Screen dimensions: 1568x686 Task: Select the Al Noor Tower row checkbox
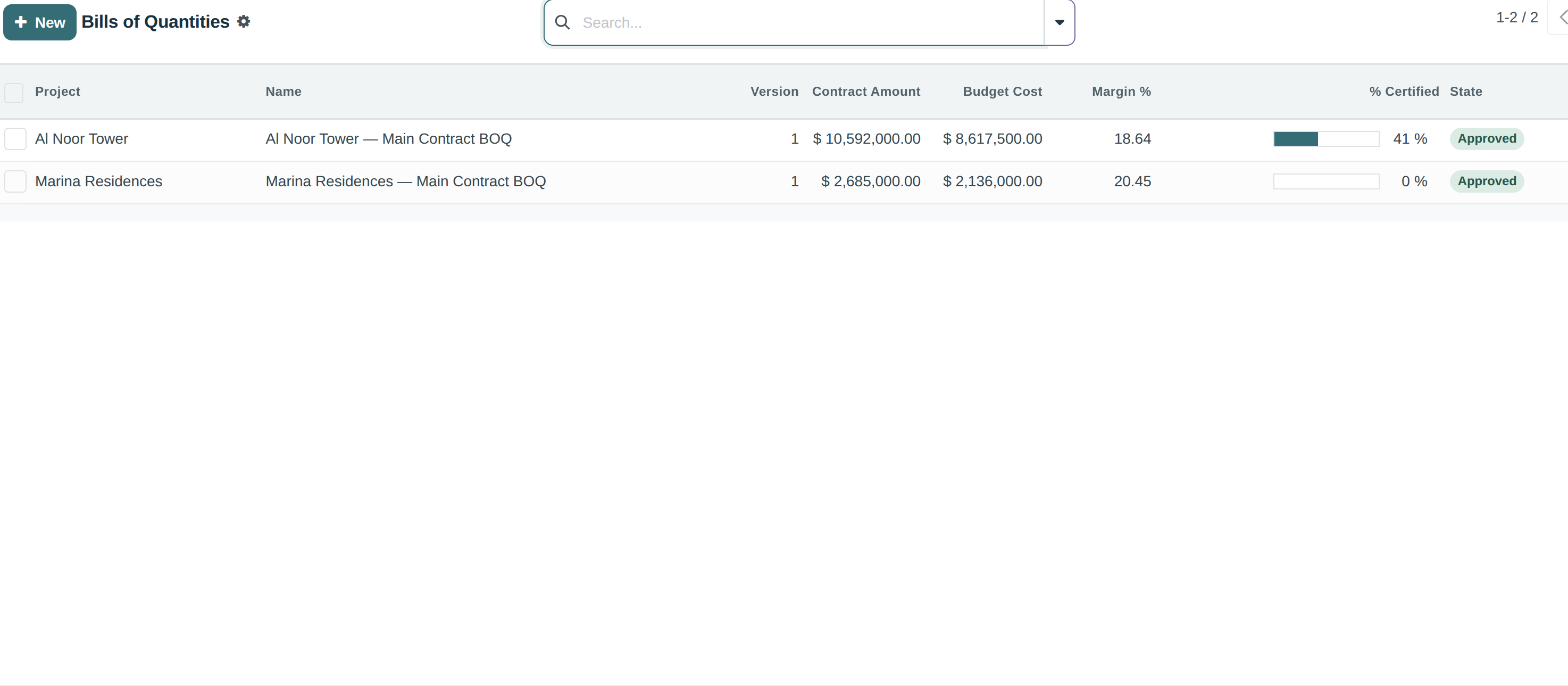tap(15, 139)
